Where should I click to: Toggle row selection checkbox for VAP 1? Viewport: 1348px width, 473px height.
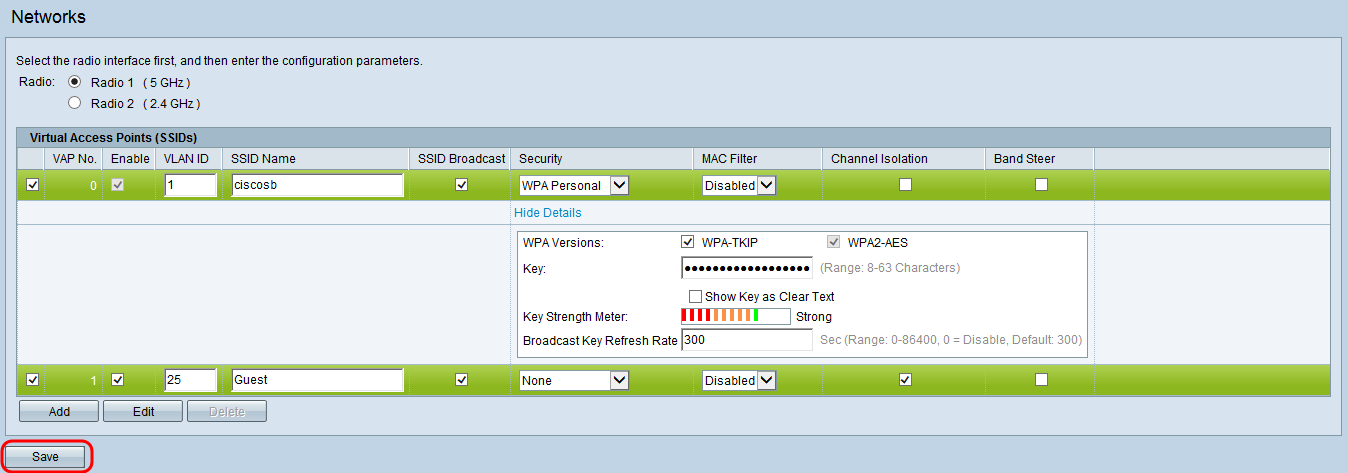tap(32, 380)
